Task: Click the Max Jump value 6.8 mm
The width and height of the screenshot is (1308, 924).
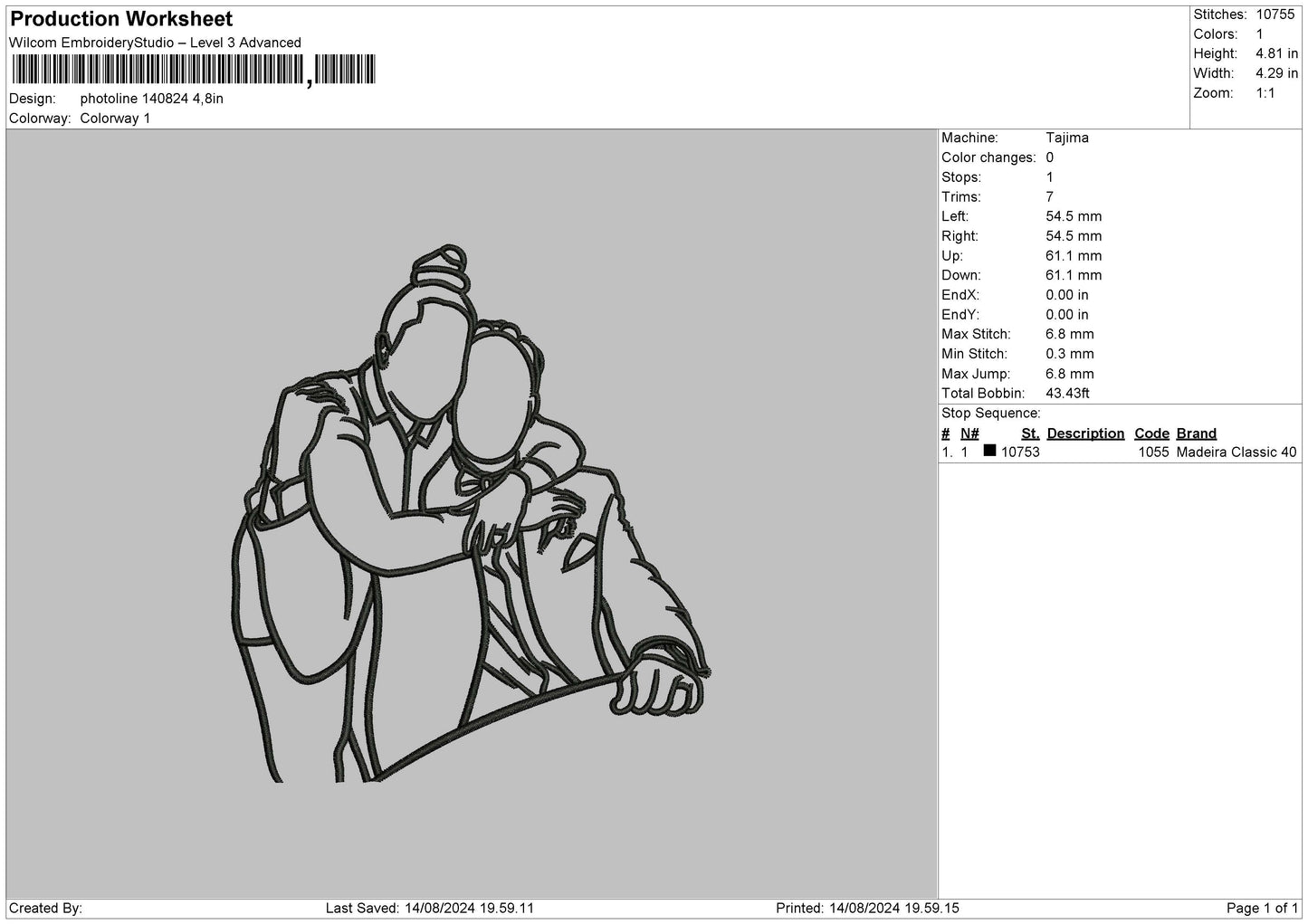Action: click(x=1070, y=374)
